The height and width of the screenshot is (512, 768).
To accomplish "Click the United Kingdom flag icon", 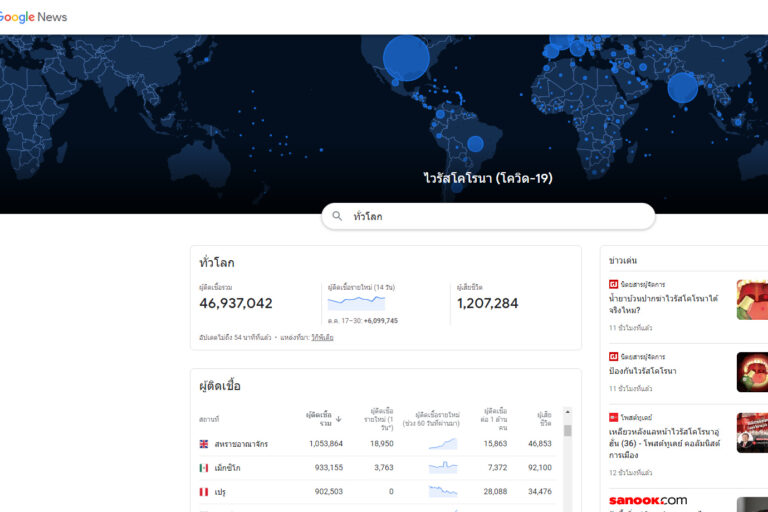I will [x=204, y=444].
